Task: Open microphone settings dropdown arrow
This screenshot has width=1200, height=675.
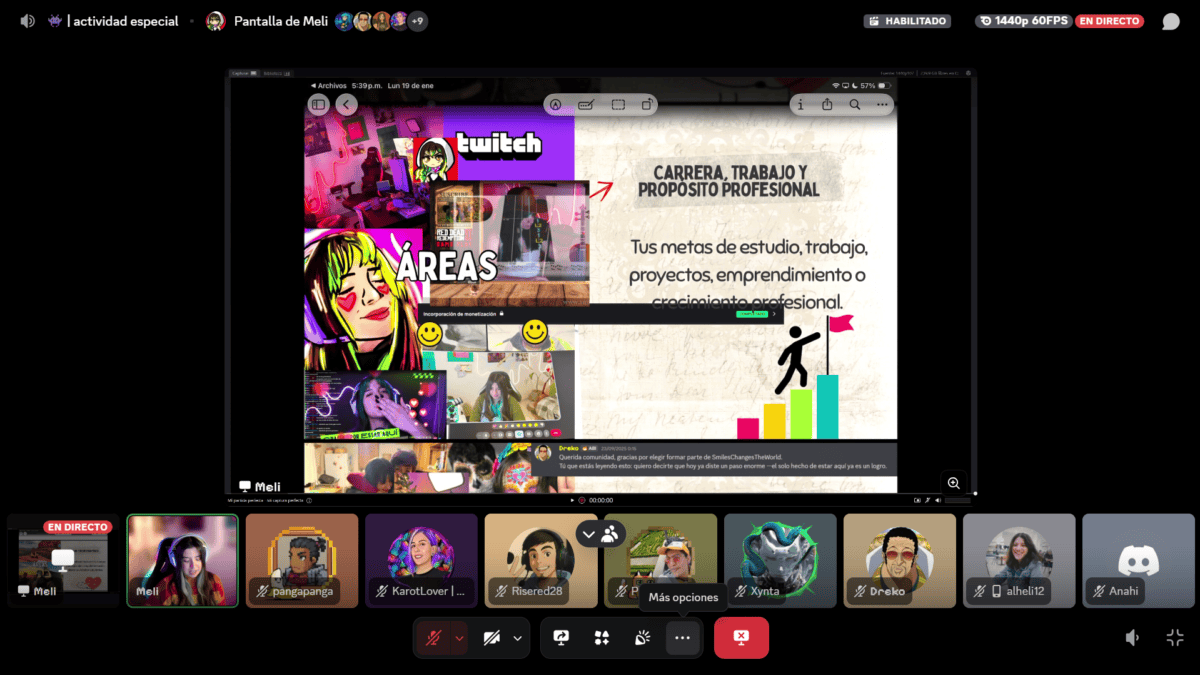Action: 459,638
